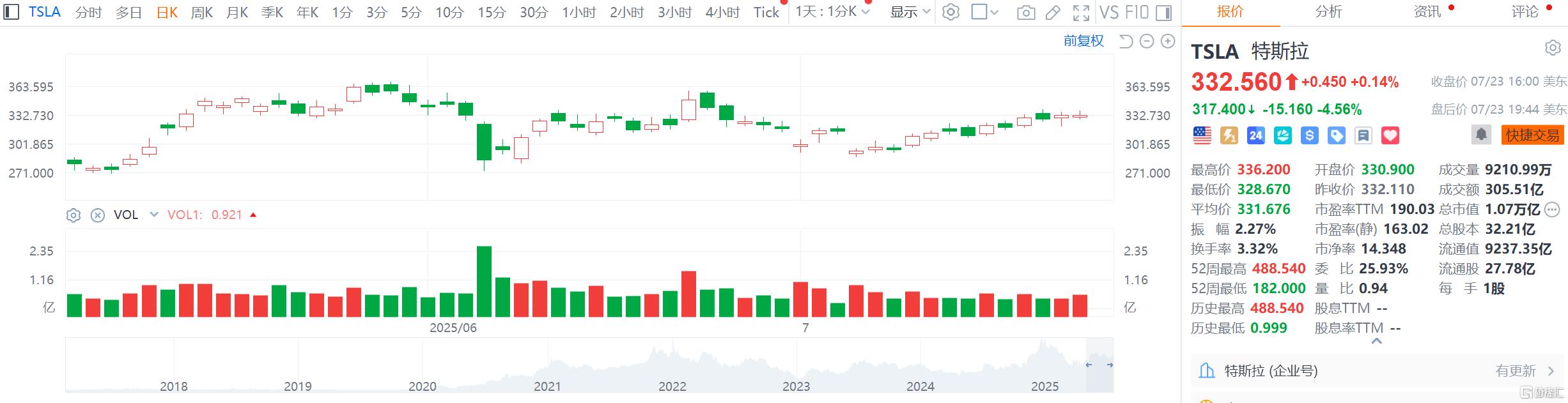Click the US flag market icon

1202,135
